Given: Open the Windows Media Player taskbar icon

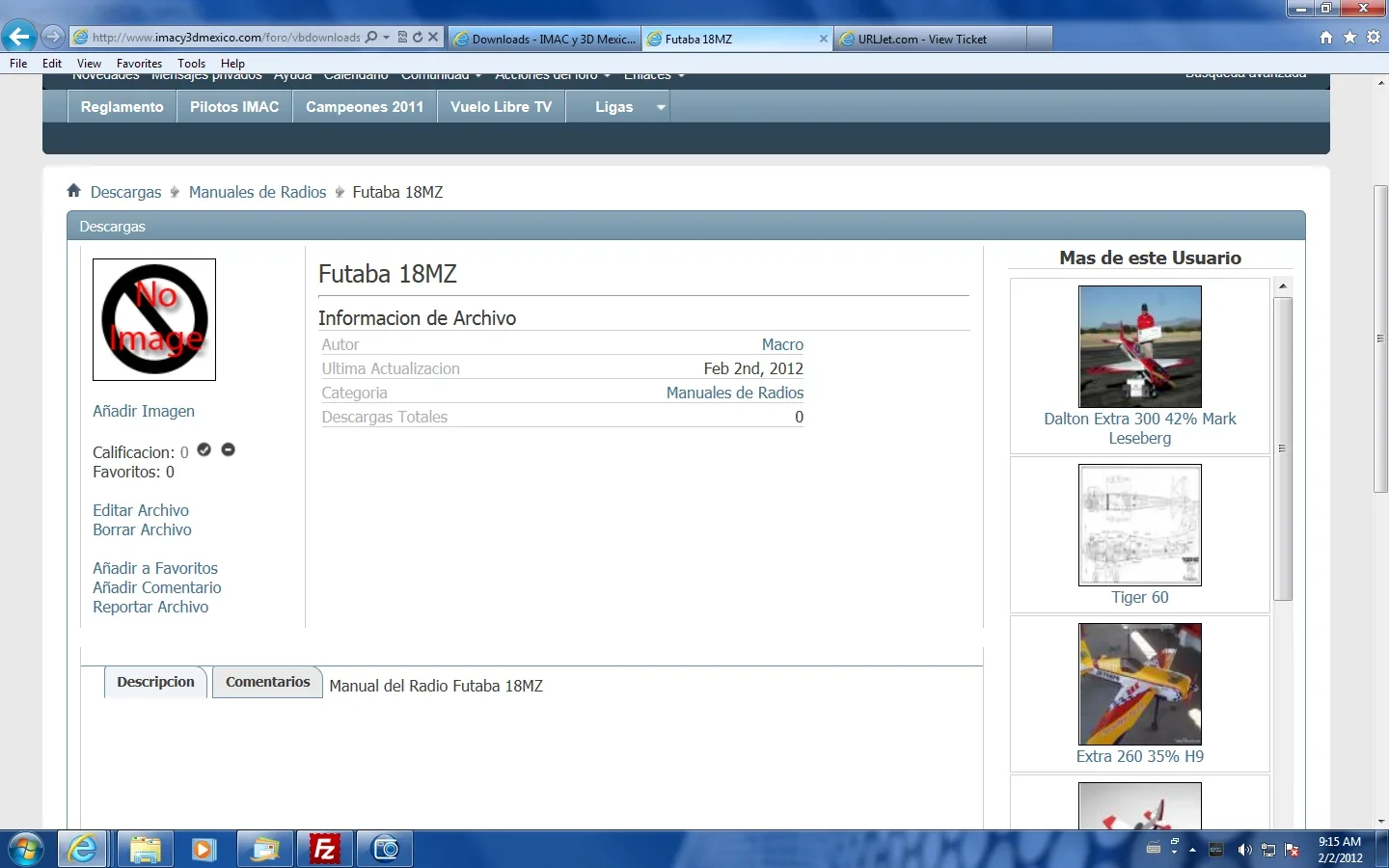Looking at the screenshot, I should [204, 850].
